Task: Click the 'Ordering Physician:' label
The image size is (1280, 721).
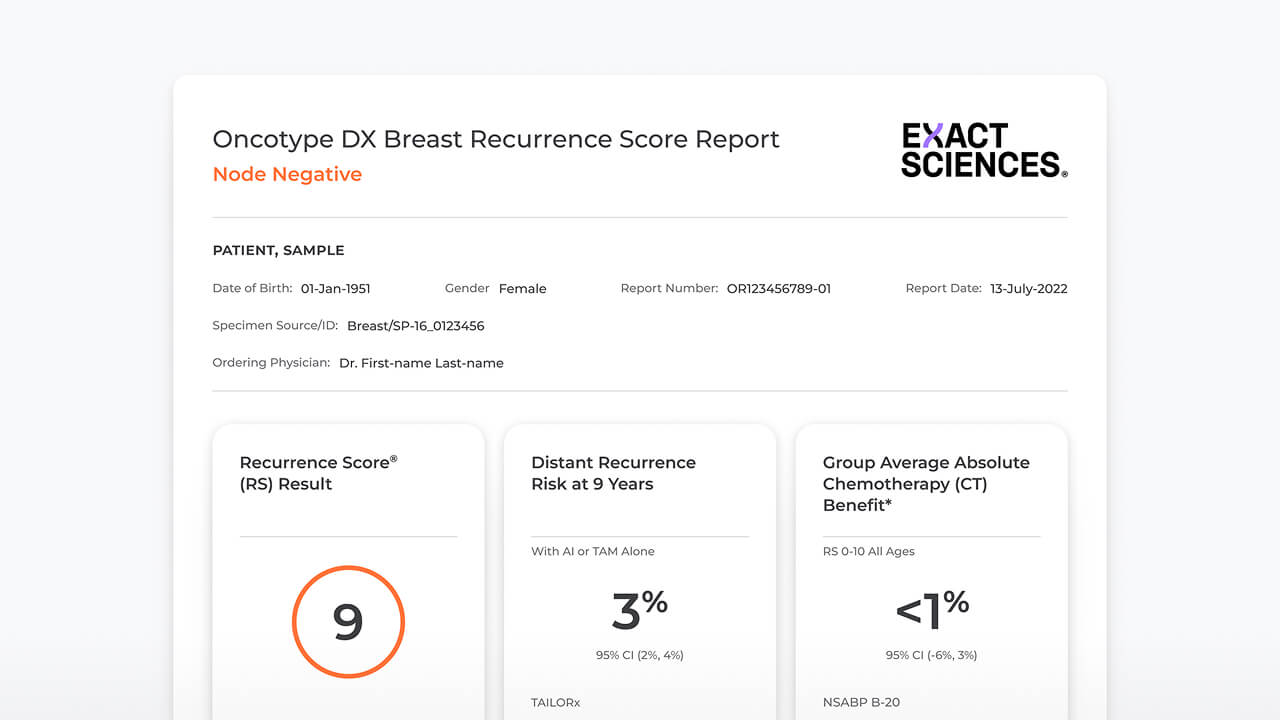Action: pyautogui.click(x=271, y=362)
